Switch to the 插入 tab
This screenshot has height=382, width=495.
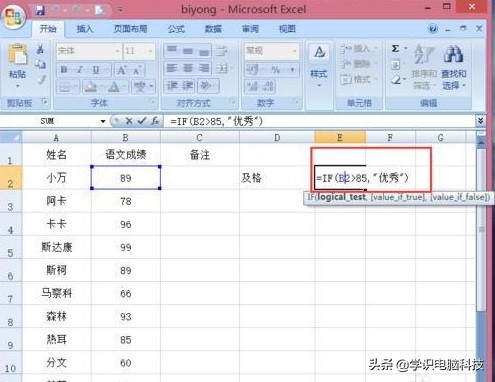pos(85,29)
